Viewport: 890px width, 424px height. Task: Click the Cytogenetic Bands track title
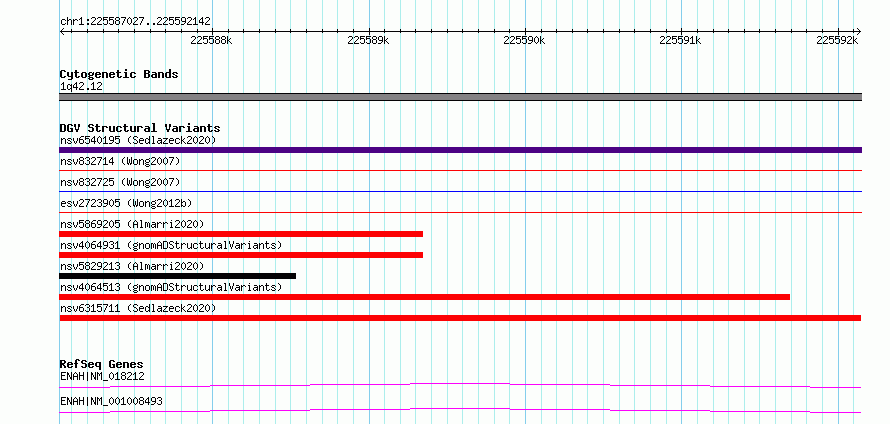coord(119,74)
